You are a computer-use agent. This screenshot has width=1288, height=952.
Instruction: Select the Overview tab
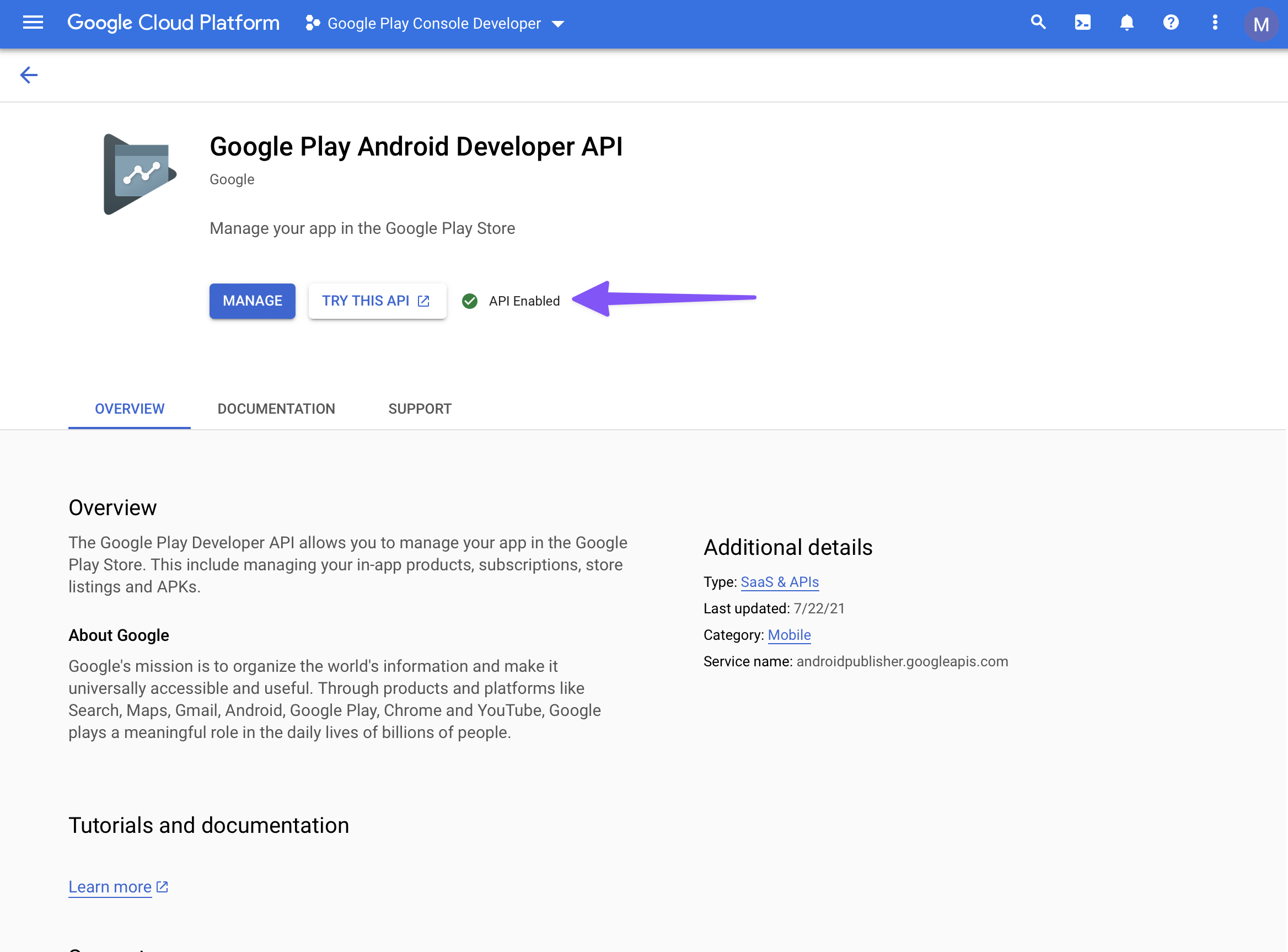coord(130,409)
